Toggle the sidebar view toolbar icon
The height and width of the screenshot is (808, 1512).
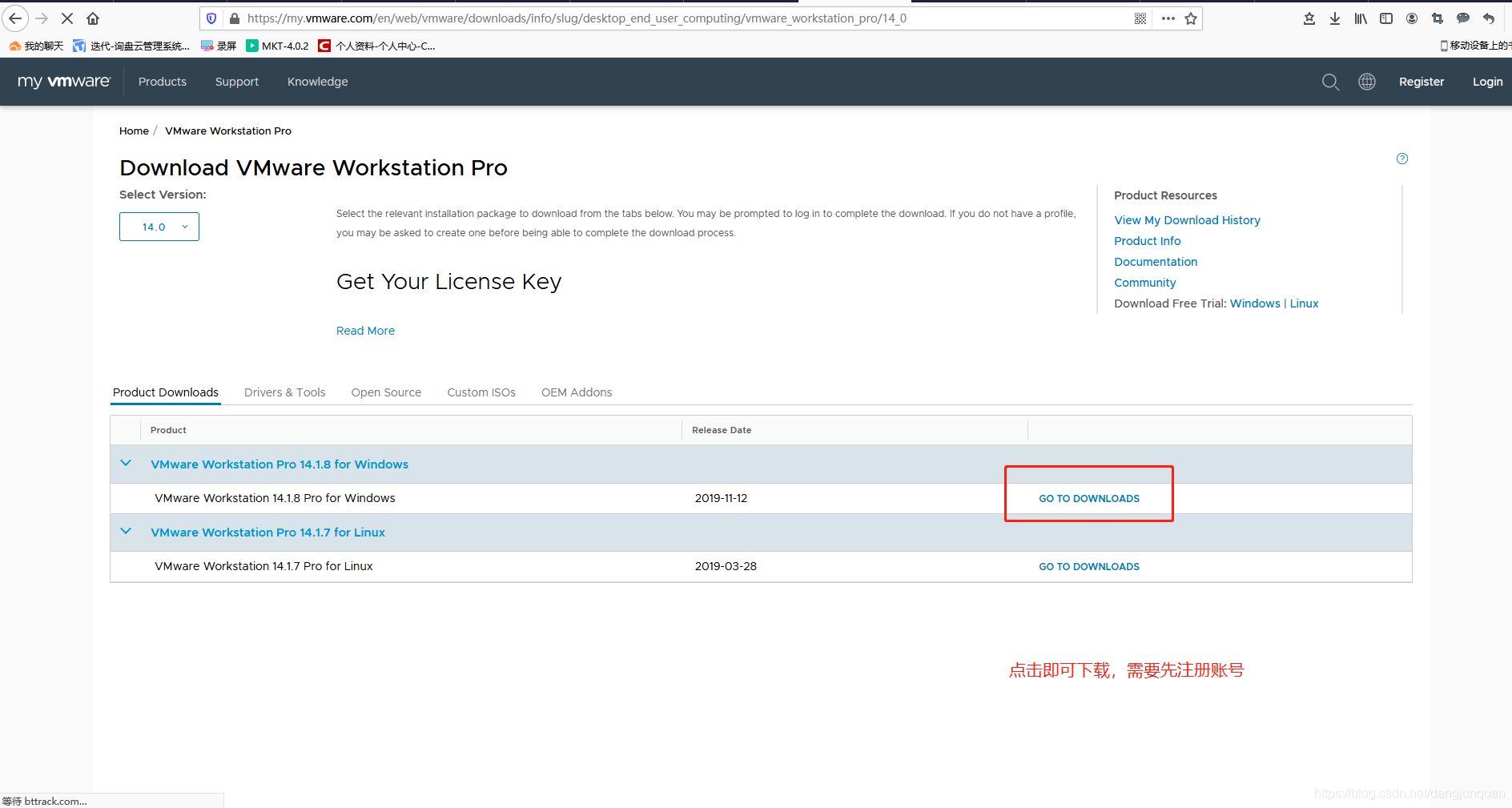[x=1386, y=18]
